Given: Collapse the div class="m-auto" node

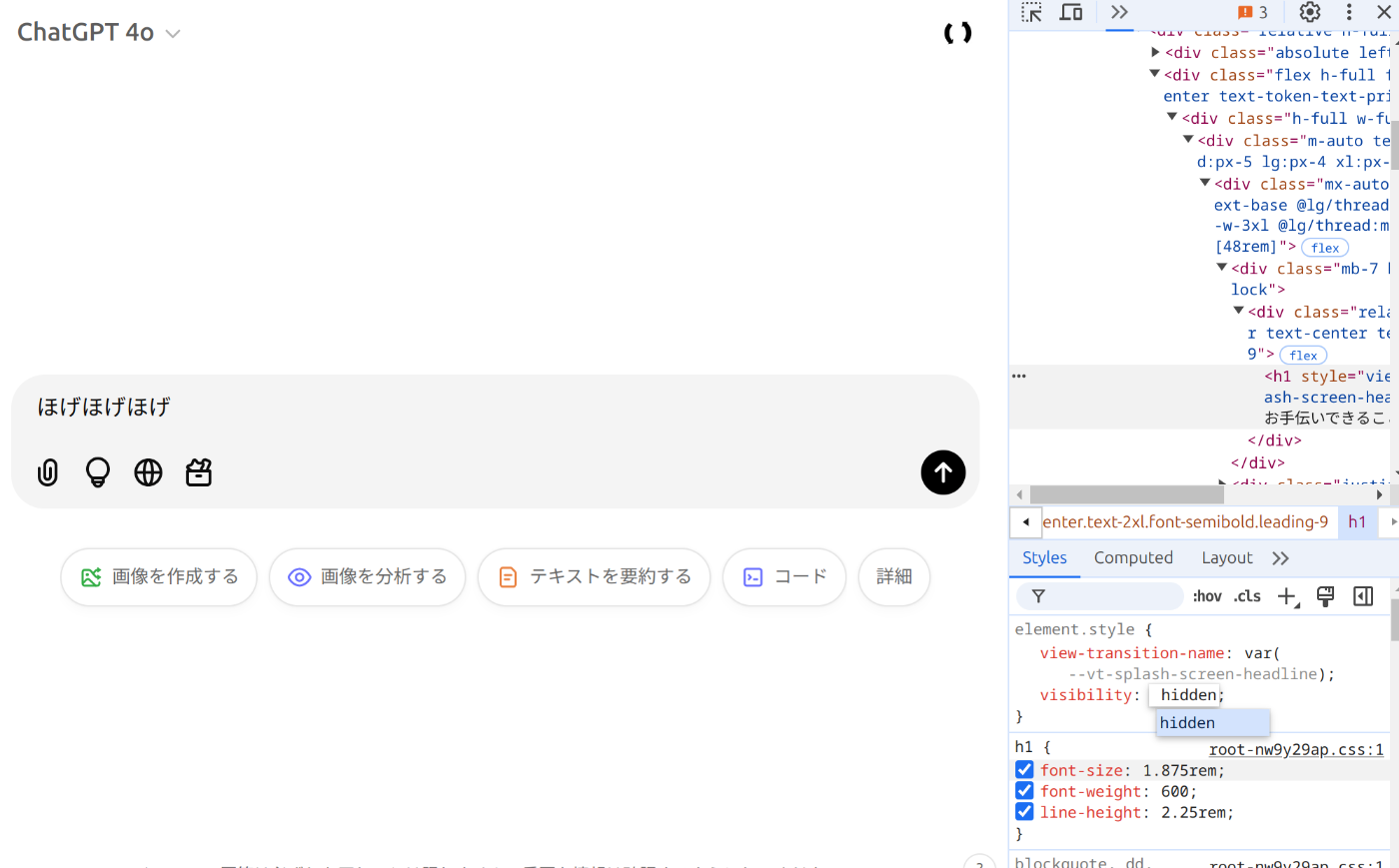Looking at the screenshot, I should (x=1188, y=140).
